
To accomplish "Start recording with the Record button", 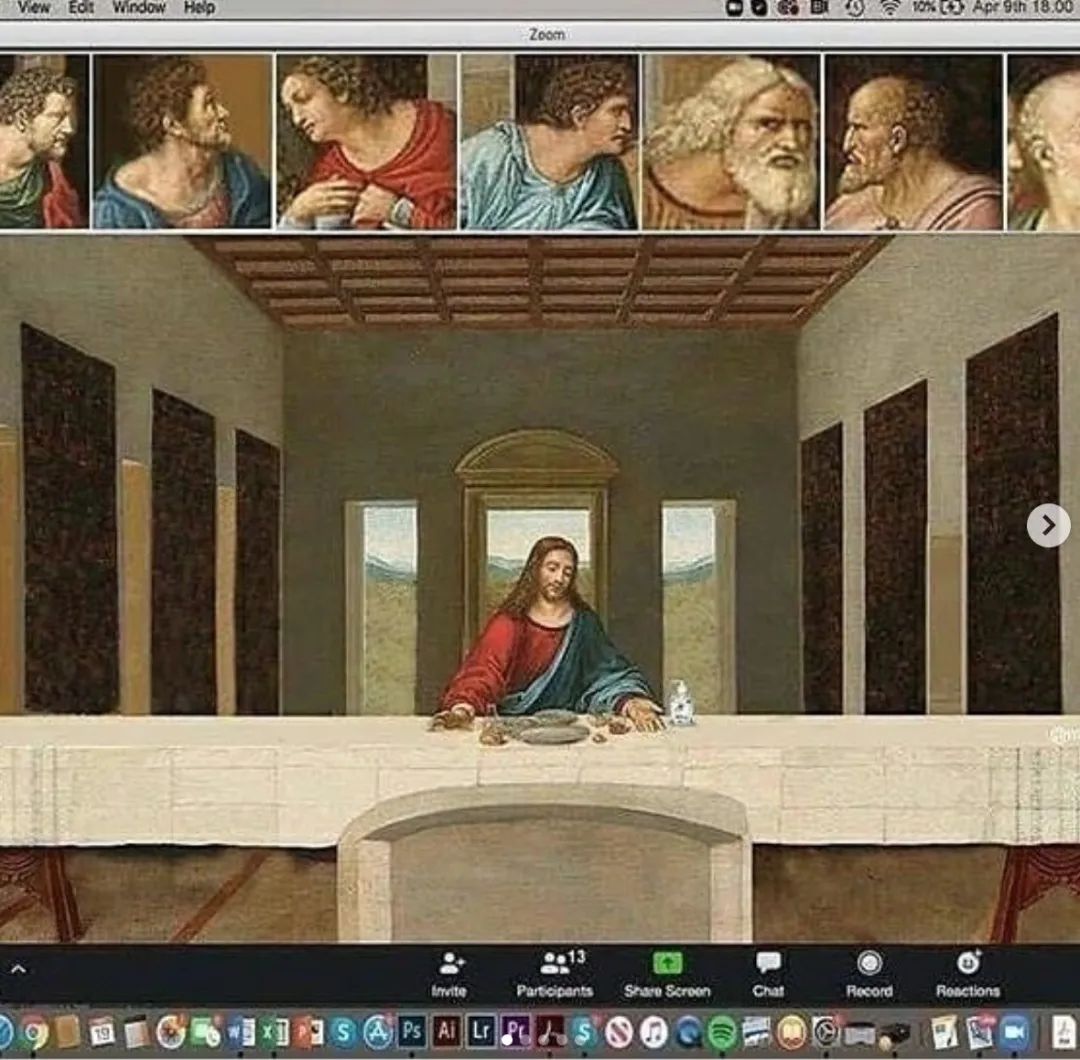I will 869,974.
